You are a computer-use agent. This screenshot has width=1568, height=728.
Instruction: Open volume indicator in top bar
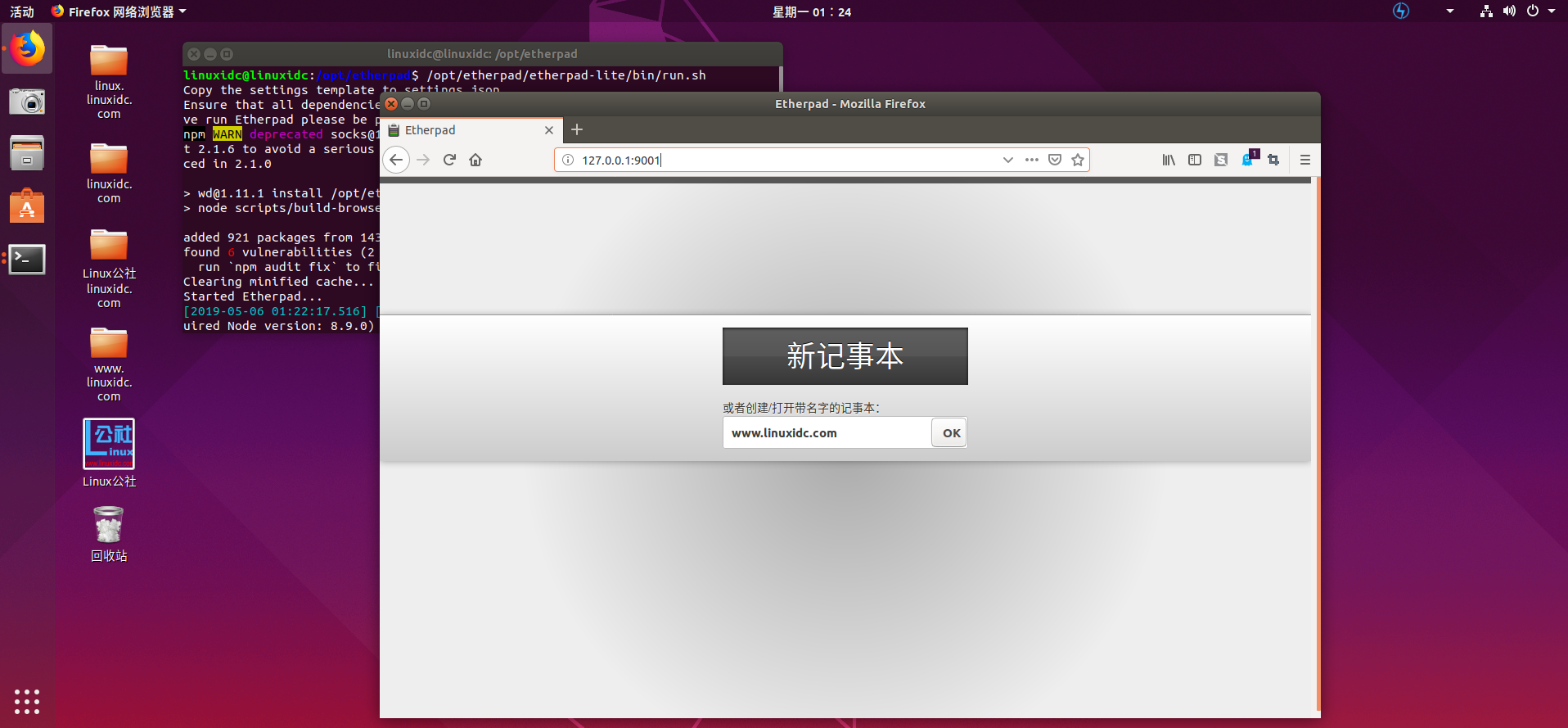click(x=1509, y=11)
